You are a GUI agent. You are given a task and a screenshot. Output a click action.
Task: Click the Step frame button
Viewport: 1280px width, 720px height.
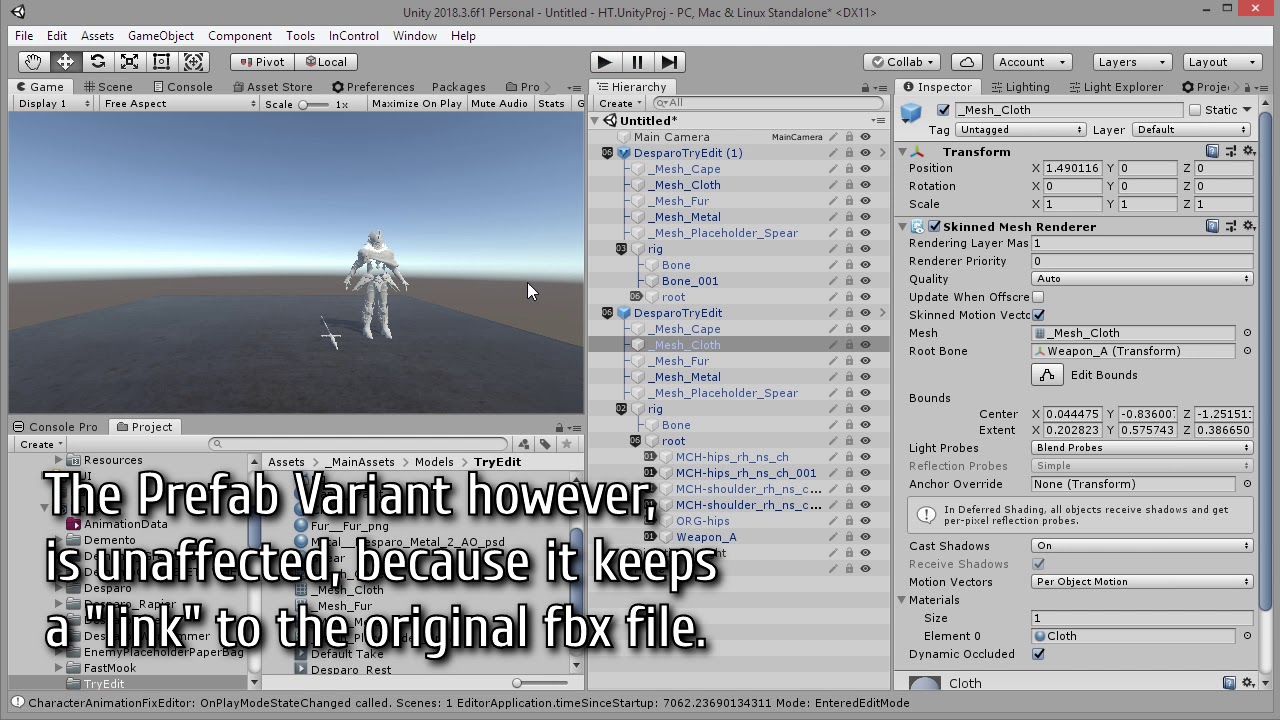[x=670, y=62]
